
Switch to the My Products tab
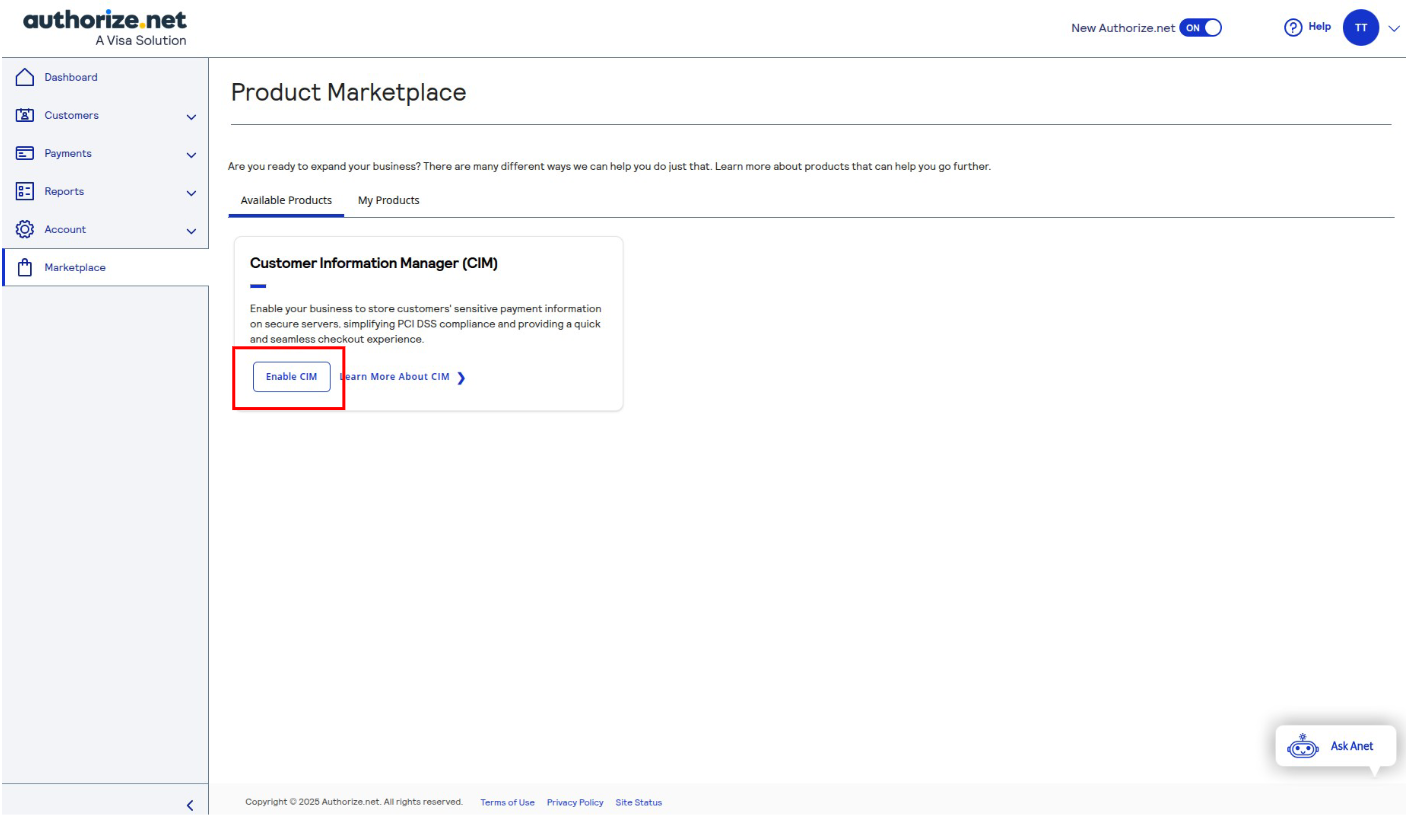click(x=389, y=200)
